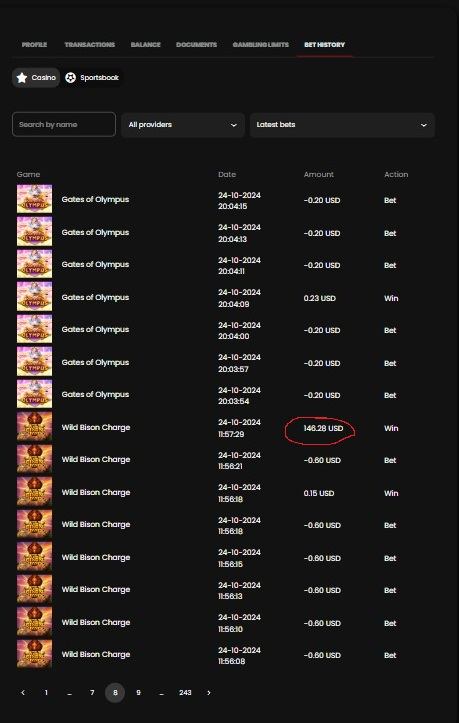459x723 pixels.
Task: Click the Latest bets chevron arrow
Action: tap(423, 125)
